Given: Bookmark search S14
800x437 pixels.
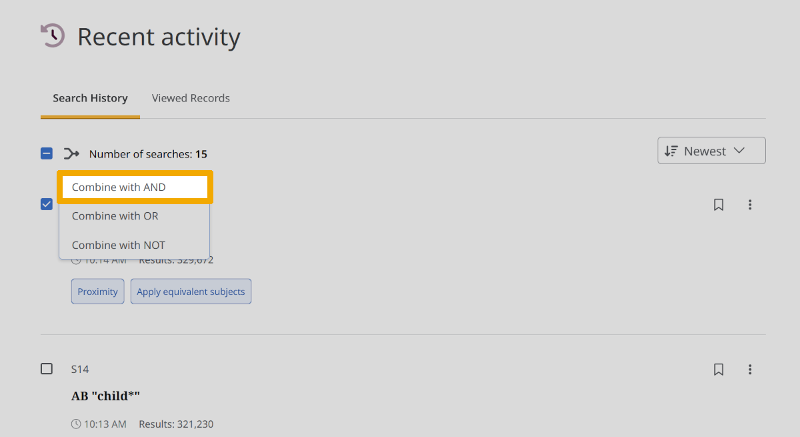Looking at the screenshot, I should pyautogui.click(x=718, y=369).
